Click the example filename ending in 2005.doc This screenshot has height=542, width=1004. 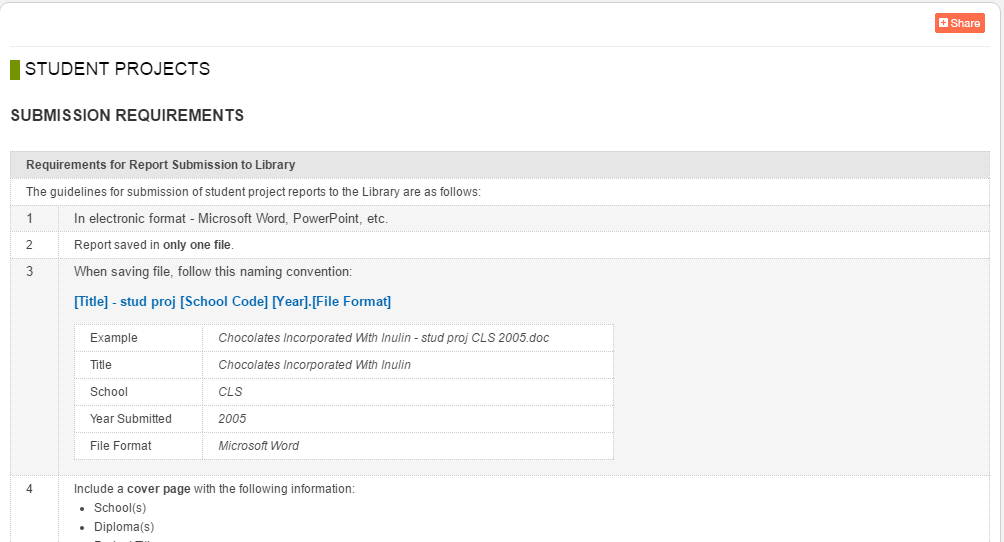pyautogui.click(x=384, y=338)
